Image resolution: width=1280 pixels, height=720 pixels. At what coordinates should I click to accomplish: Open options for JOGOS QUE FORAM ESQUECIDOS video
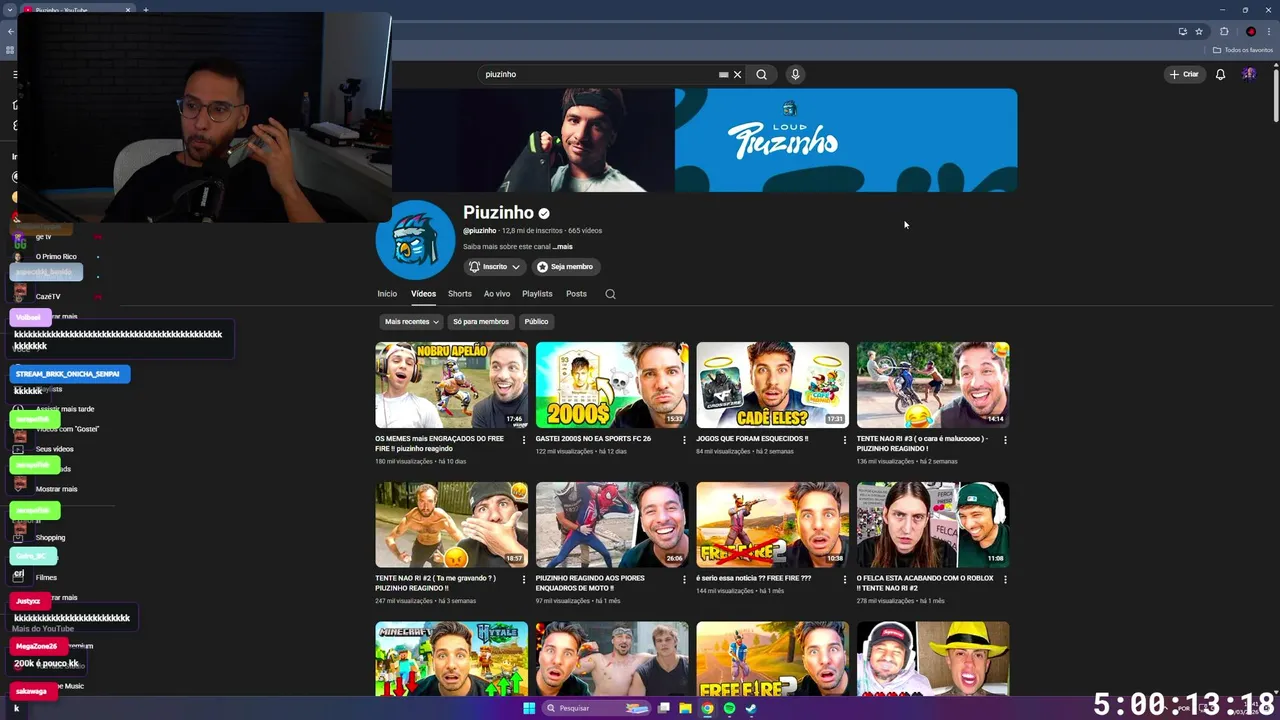pos(845,440)
